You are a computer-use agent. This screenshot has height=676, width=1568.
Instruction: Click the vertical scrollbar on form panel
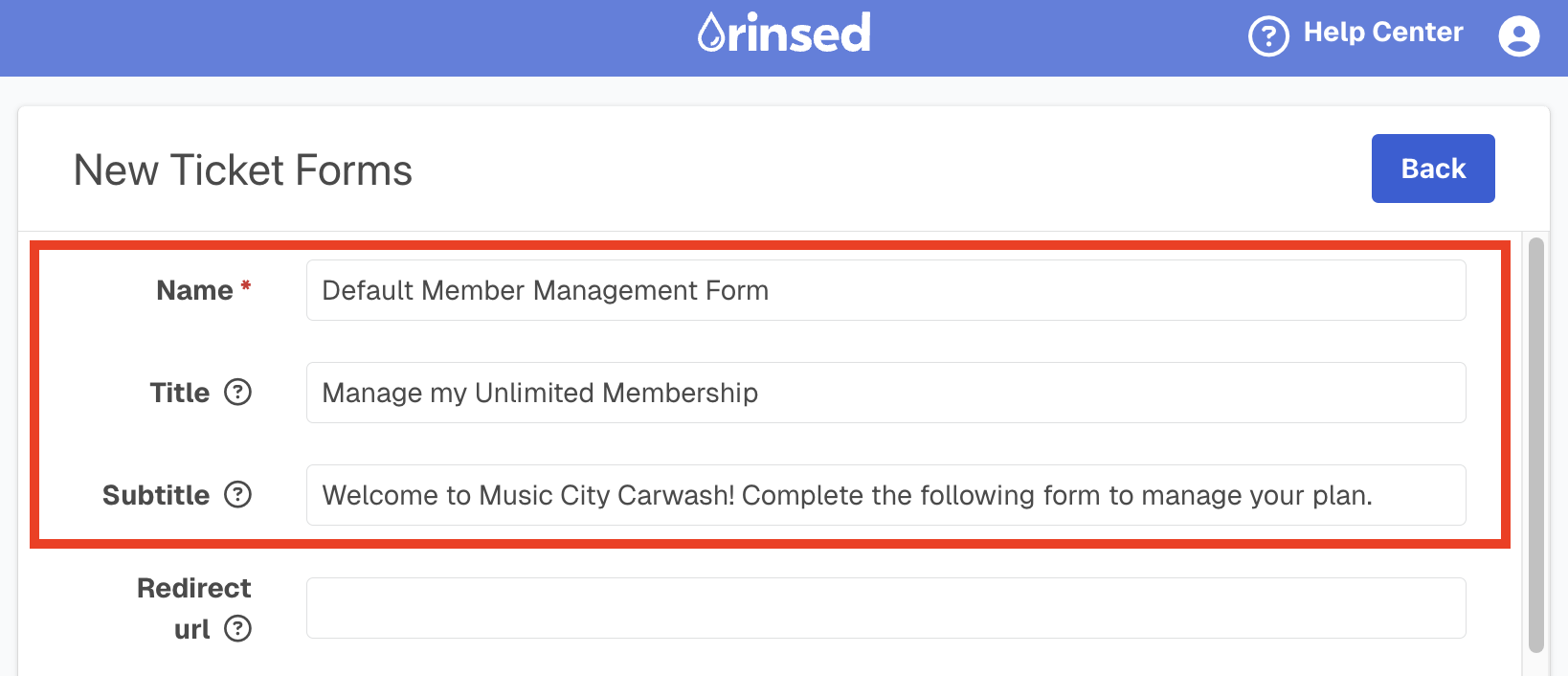point(1536,445)
